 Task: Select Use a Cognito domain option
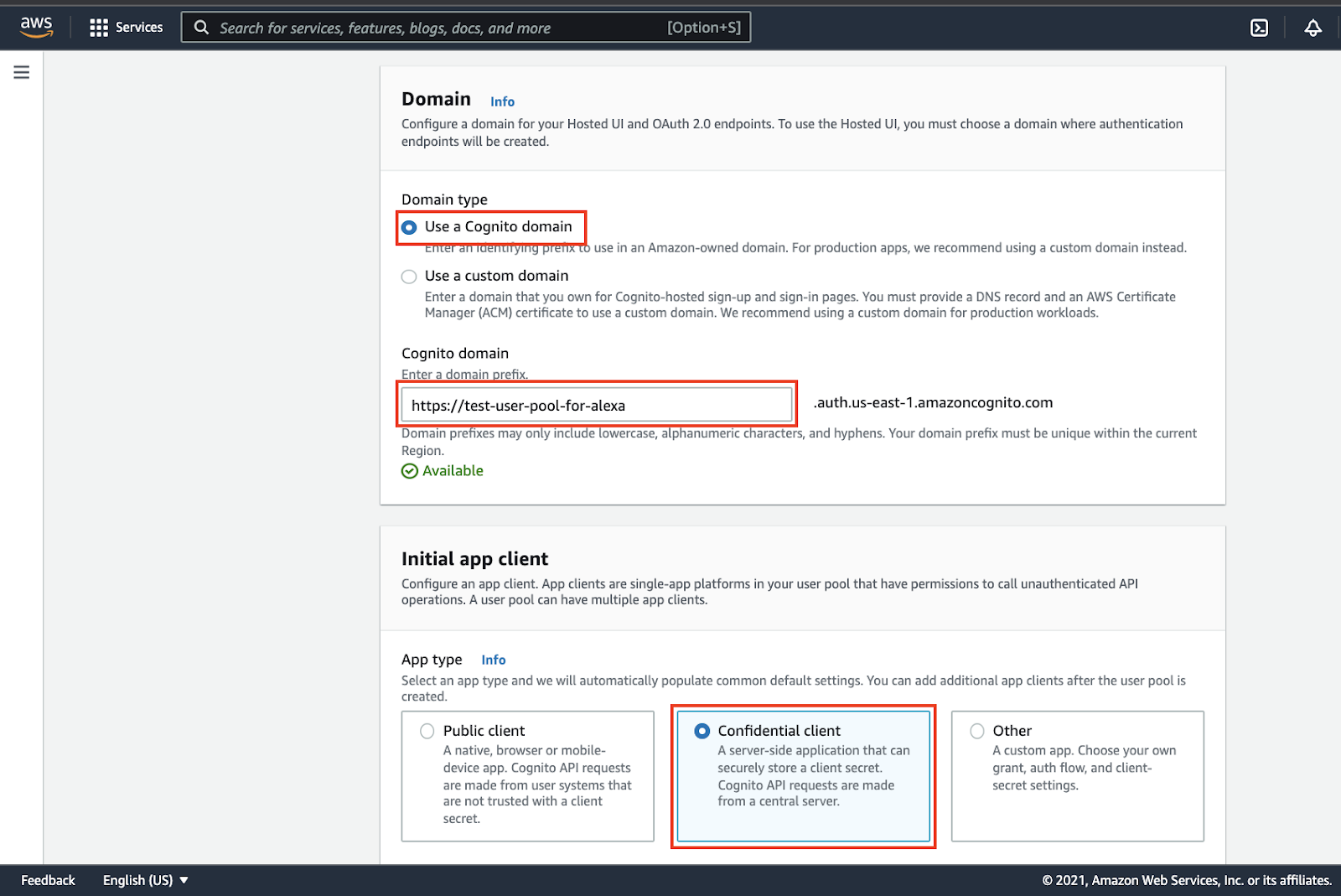409,227
